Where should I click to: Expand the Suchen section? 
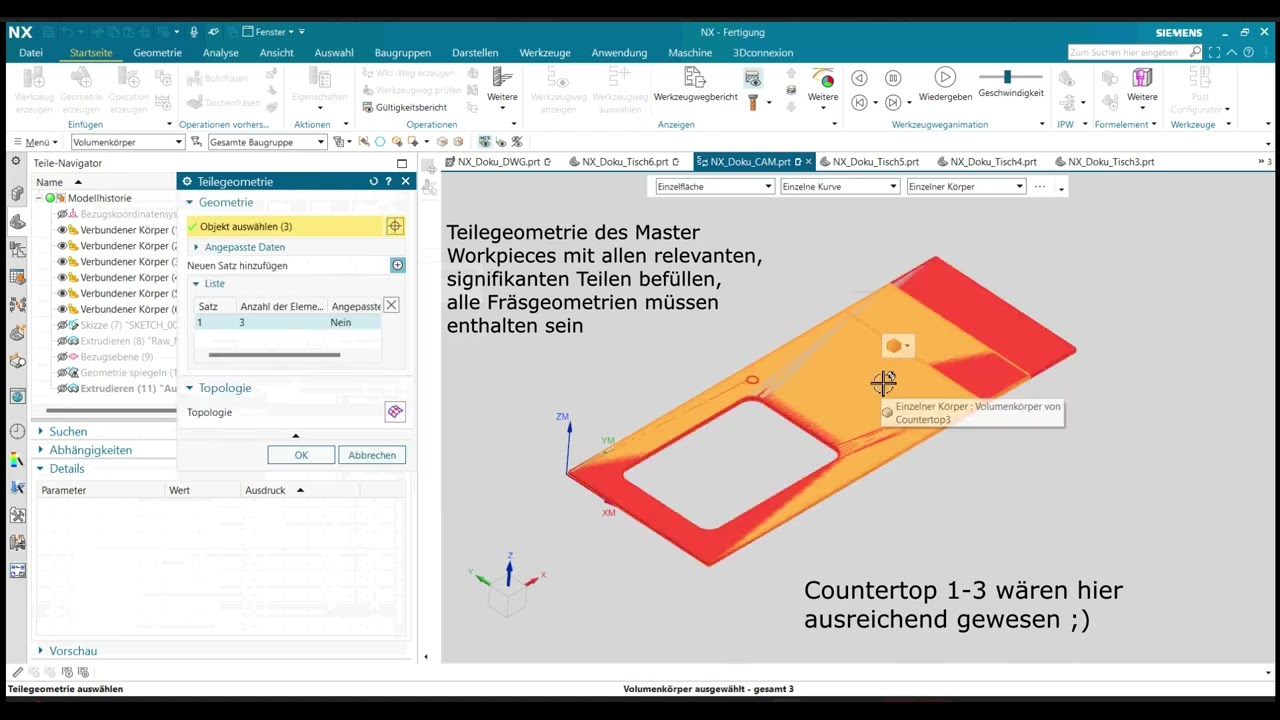(x=41, y=431)
